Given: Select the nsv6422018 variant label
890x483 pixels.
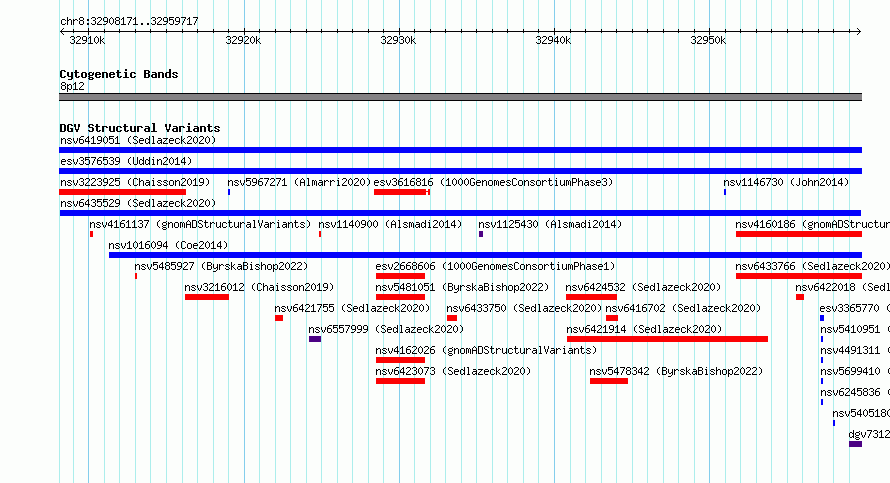Looking at the screenshot, I should point(842,287).
